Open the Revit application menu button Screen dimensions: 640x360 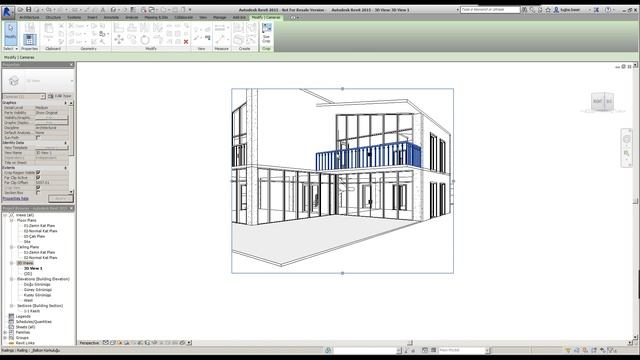coord(7,12)
